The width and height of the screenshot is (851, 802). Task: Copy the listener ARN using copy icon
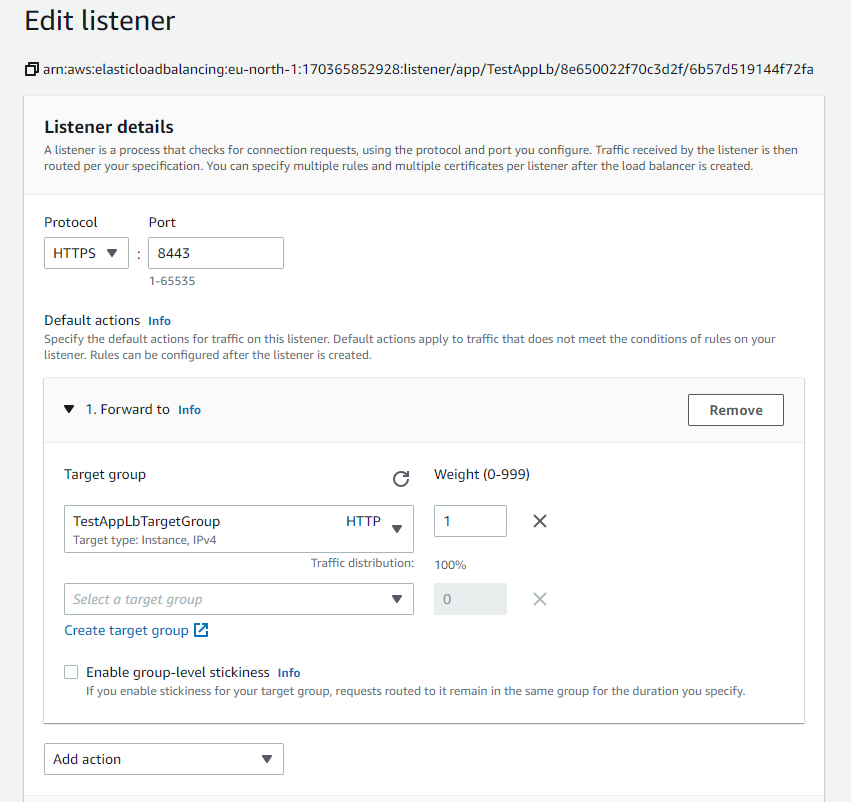pyautogui.click(x=31, y=69)
